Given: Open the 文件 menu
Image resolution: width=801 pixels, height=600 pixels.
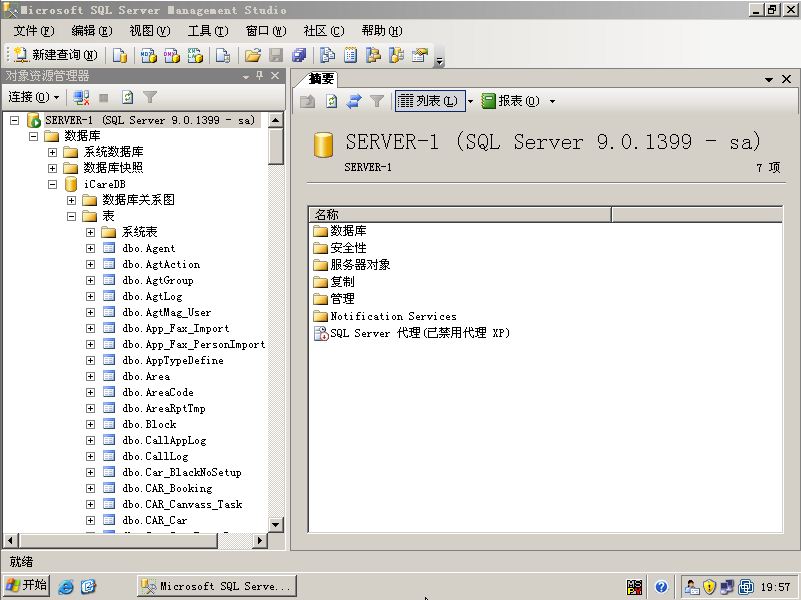Looking at the screenshot, I should (x=34, y=31).
